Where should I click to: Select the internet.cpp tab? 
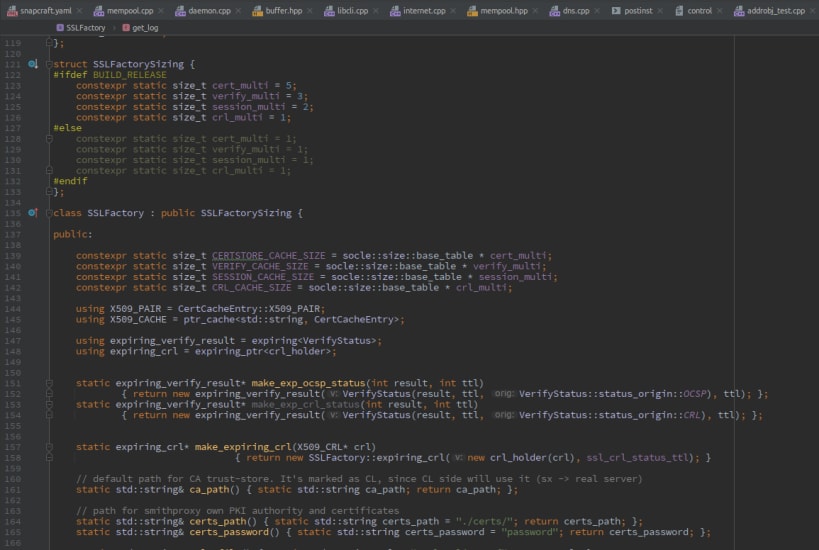(424, 10)
